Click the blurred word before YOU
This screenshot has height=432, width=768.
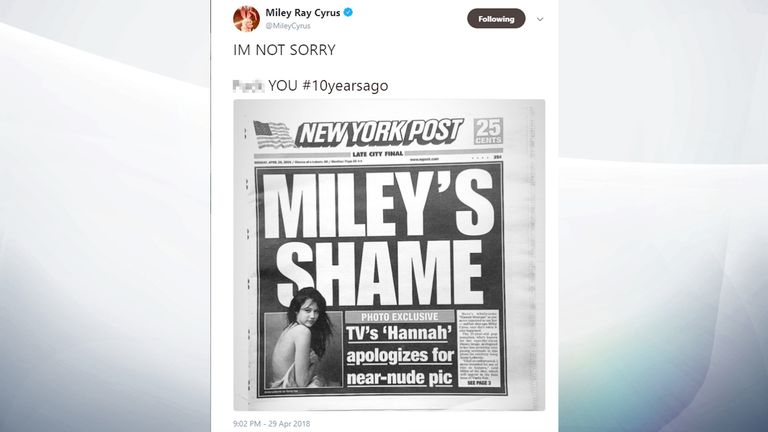pos(249,86)
